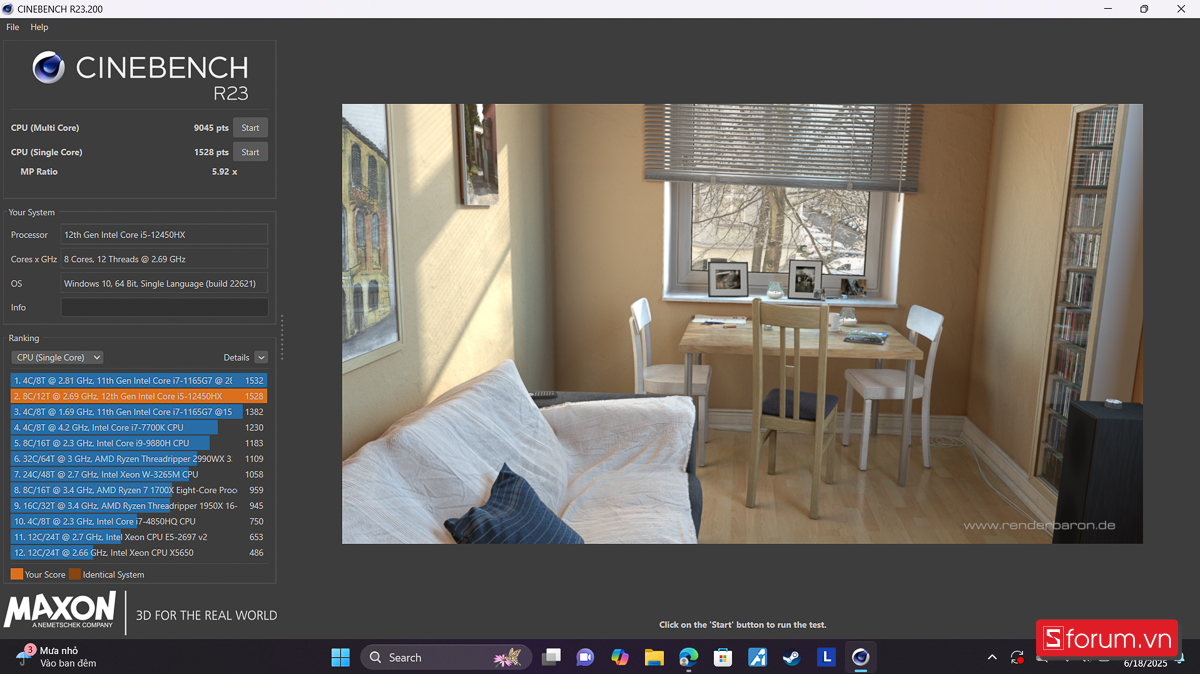This screenshot has height=674, width=1200.
Task: Open Microsoft Edge from the taskbar
Action: pyautogui.click(x=688, y=657)
